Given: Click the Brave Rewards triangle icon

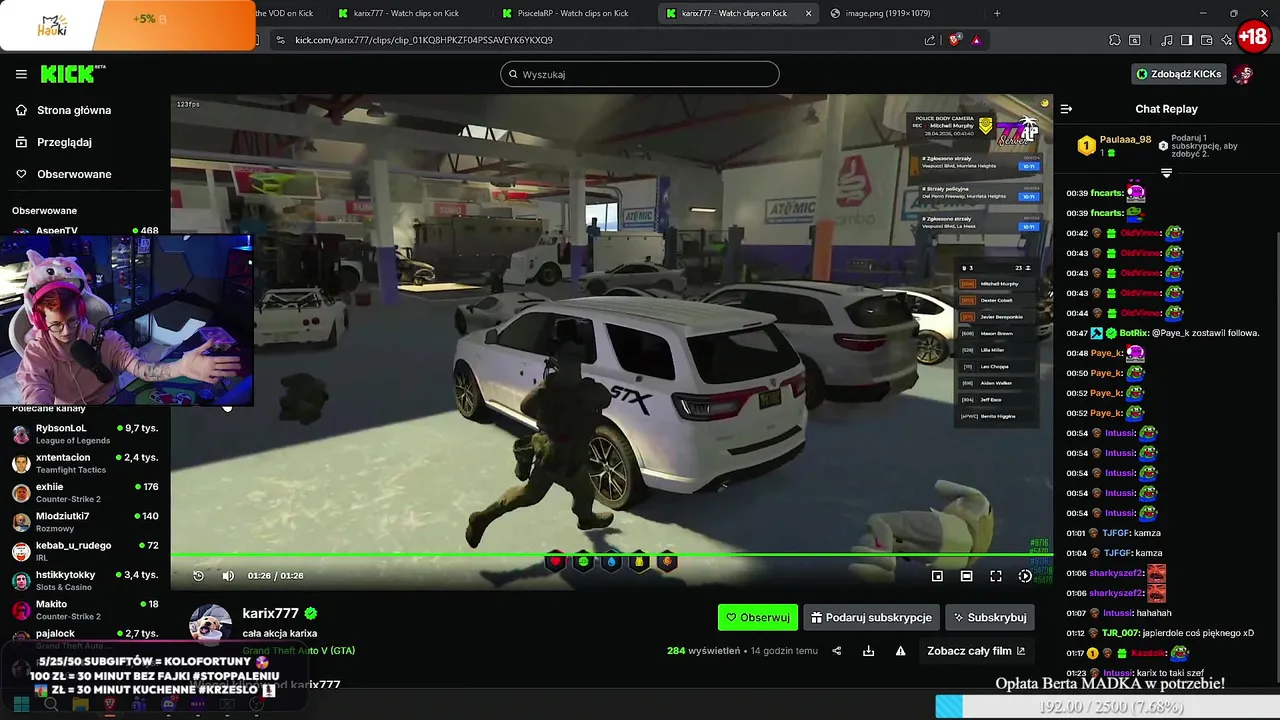Looking at the screenshot, I should [x=976, y=40].
